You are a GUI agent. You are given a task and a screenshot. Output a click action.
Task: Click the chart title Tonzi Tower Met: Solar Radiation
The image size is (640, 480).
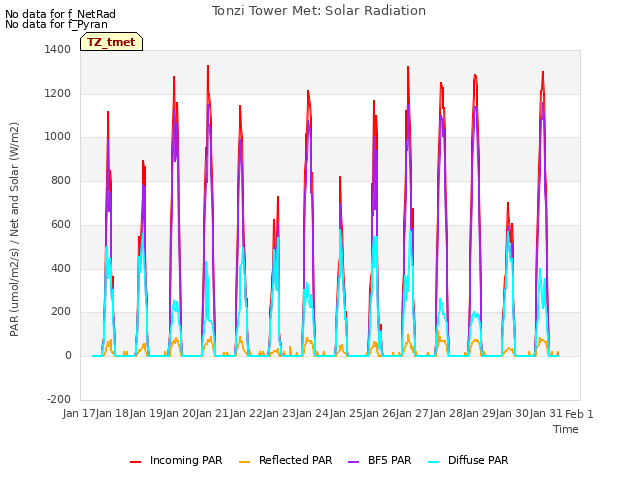point(319,11)
